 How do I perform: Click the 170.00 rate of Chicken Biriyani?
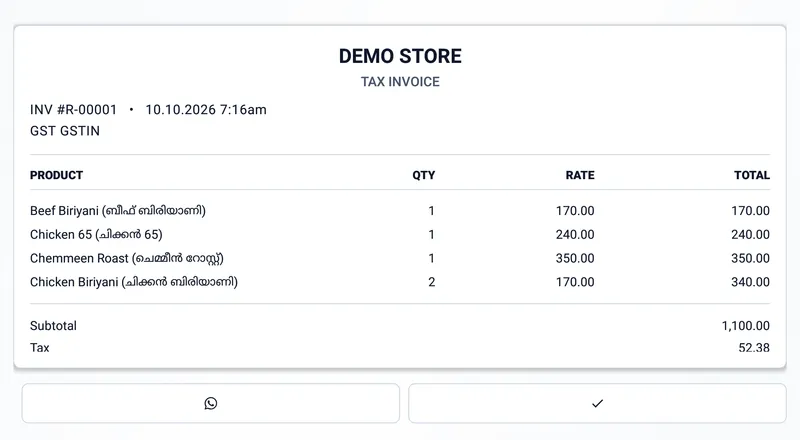[x=575, y=282]
